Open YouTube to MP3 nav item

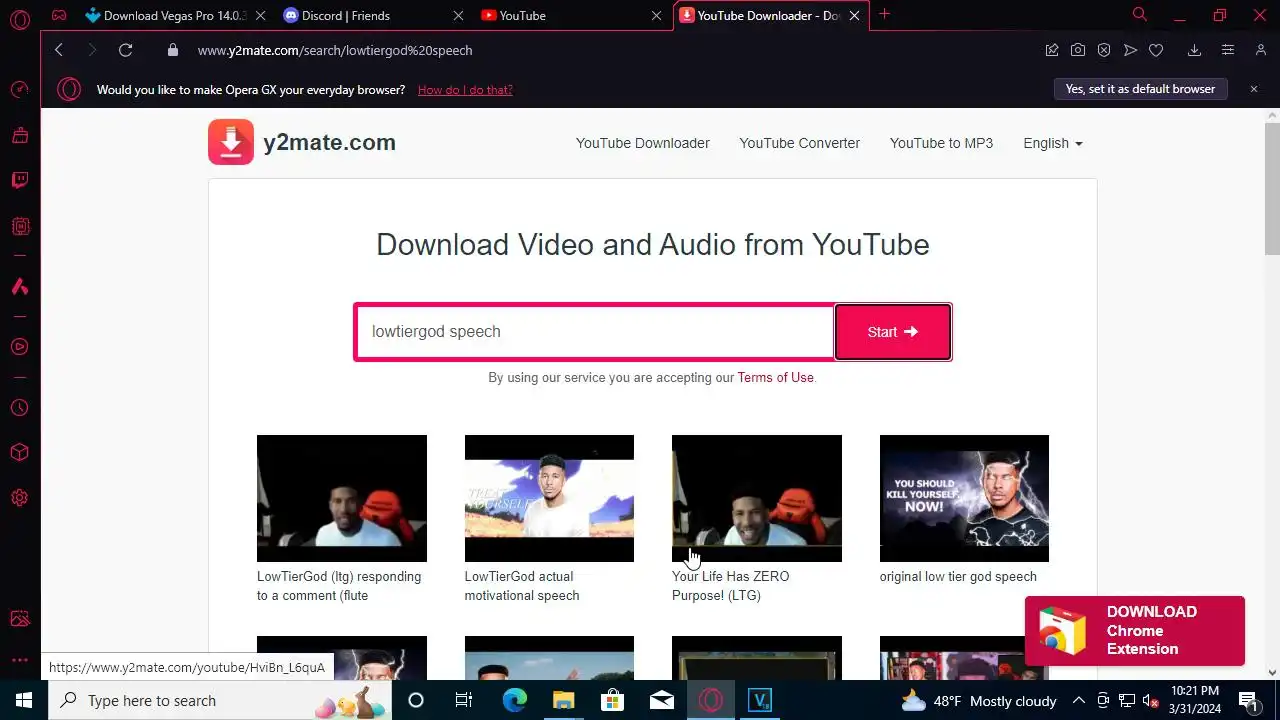(942, 143)
